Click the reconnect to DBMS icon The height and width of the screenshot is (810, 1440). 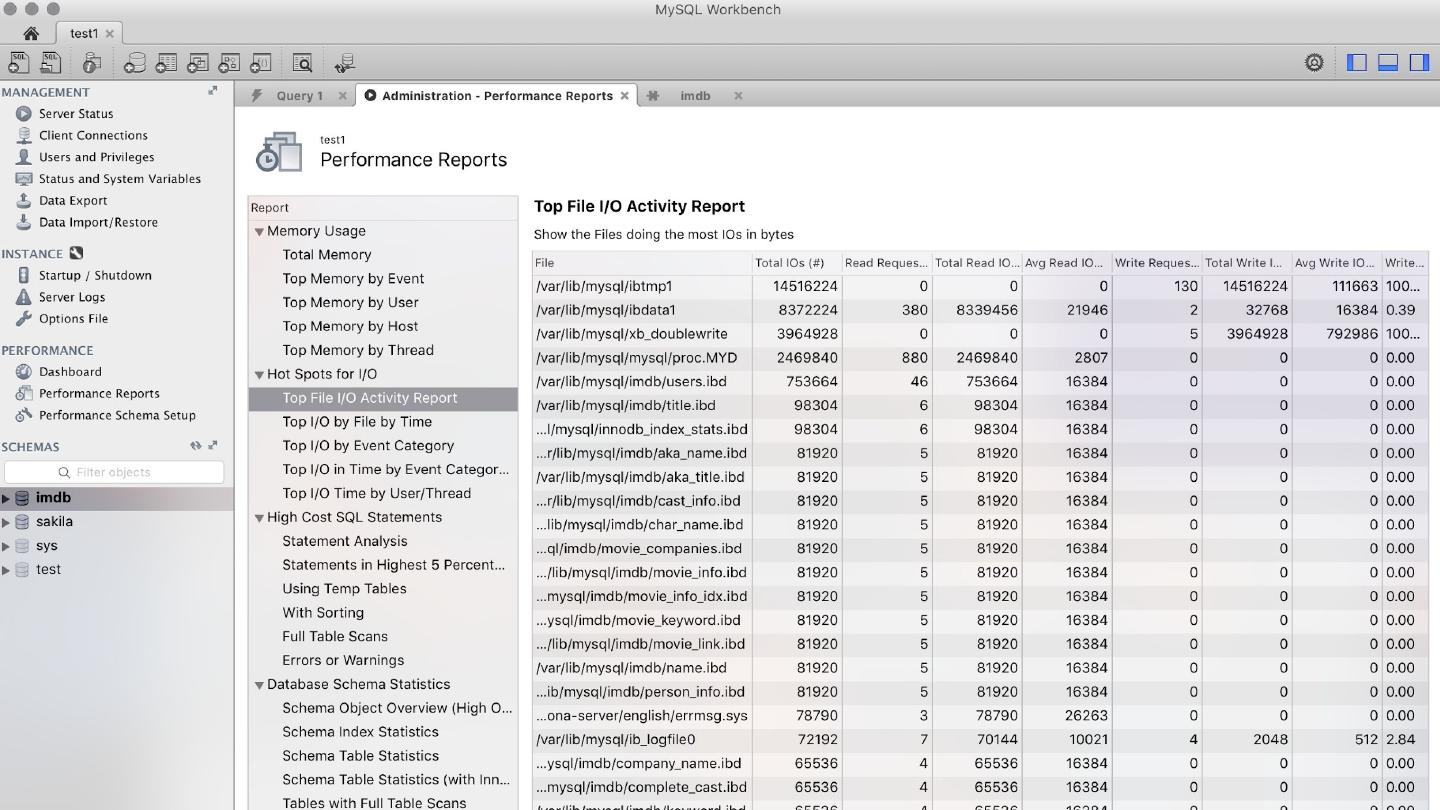point(344,63)
